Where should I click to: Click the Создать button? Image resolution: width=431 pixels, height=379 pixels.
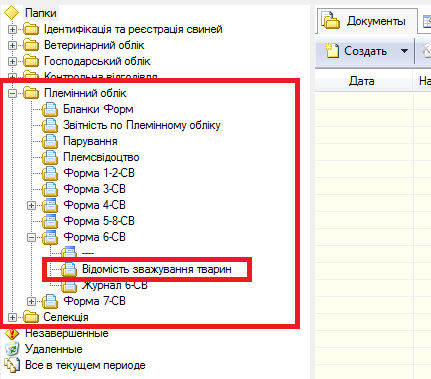(357, 51)
